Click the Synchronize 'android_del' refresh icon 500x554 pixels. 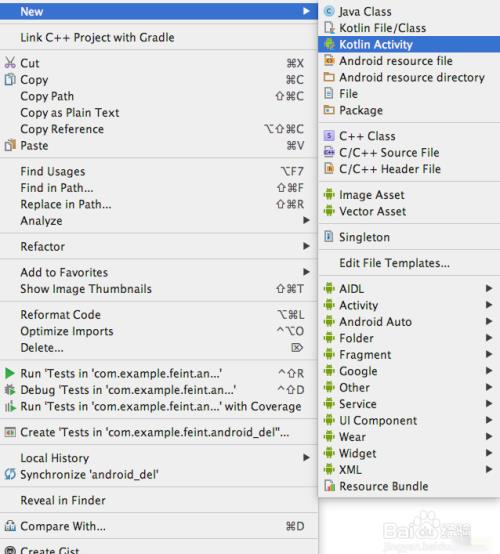coord(10,474)
